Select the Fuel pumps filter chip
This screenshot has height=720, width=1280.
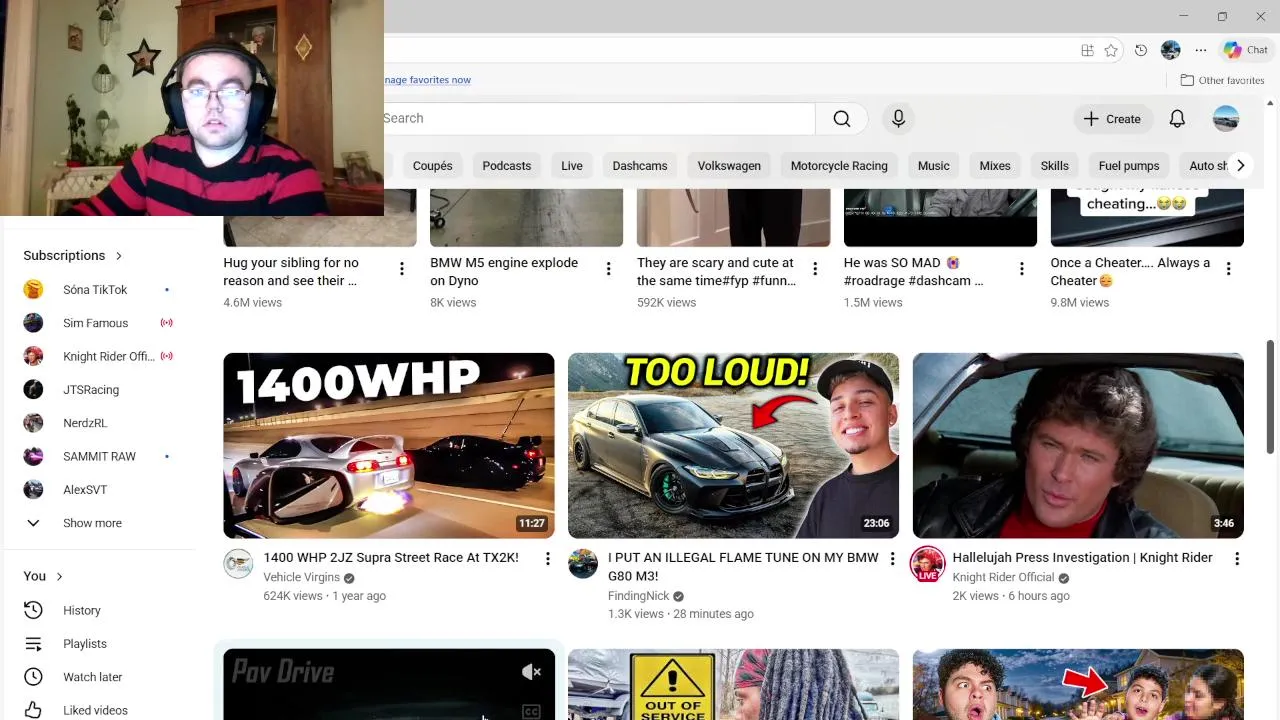[1129, 166]
